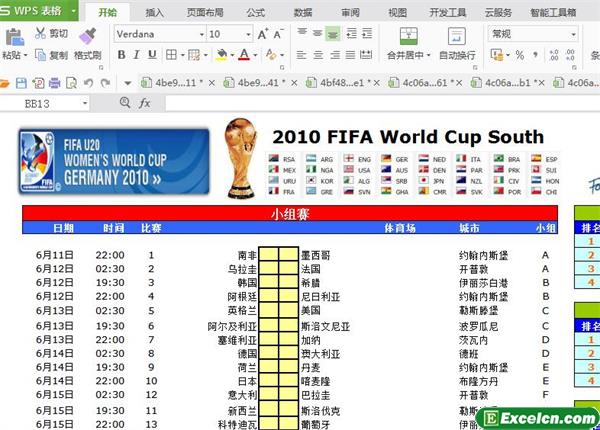Toggle bottom vertical alignment

(333, 34)
